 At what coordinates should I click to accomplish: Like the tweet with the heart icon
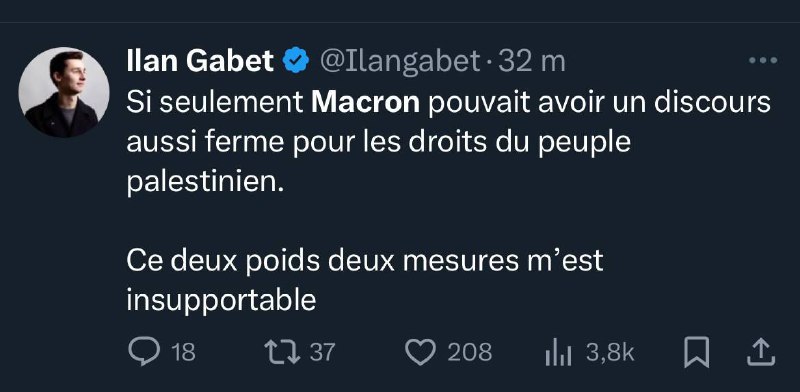click(x=420, y=352)
